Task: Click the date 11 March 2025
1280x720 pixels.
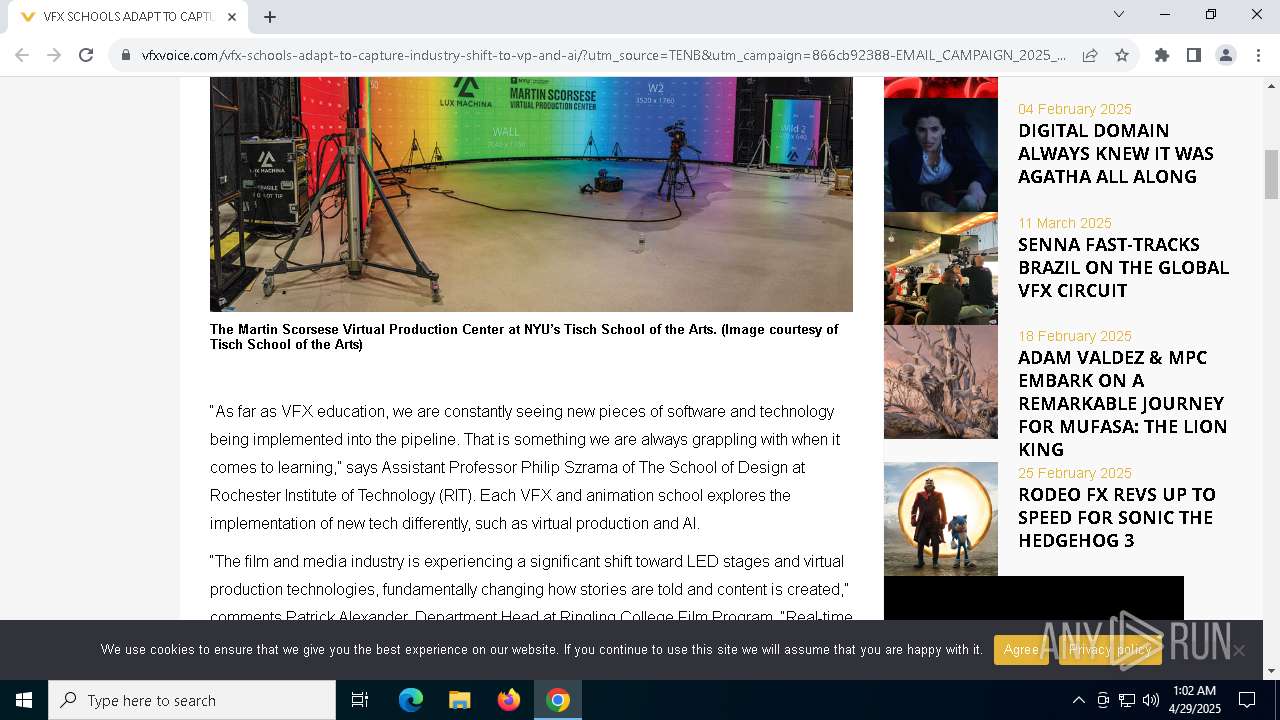Action: (x=1065, y=223)
